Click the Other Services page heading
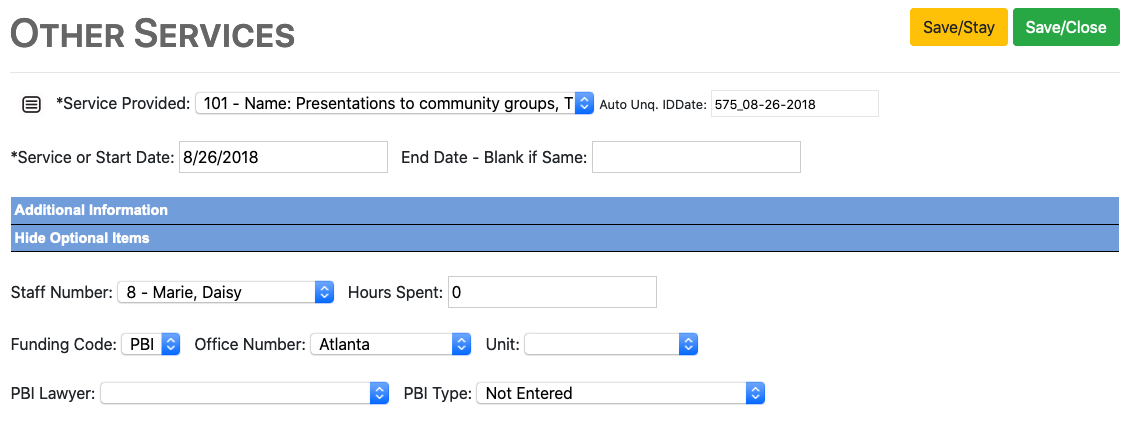The width and height of the screenshot is (1131, 424). [x=153, y=34]
